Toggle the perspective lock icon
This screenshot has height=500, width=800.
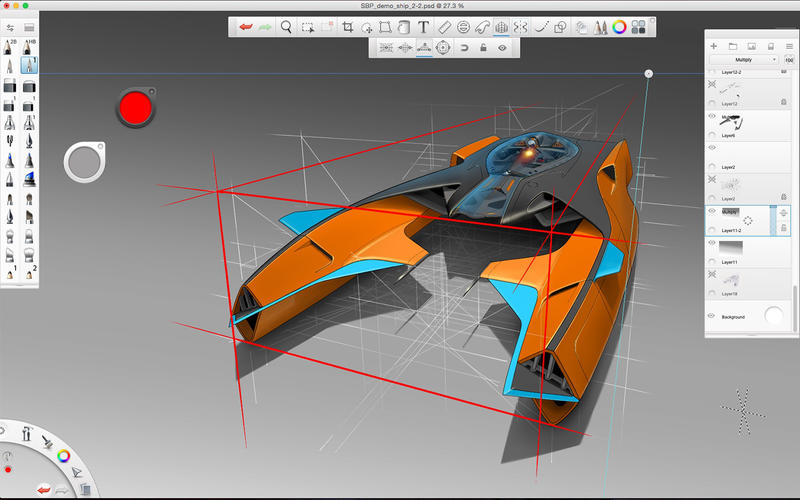tap(483, 47)
